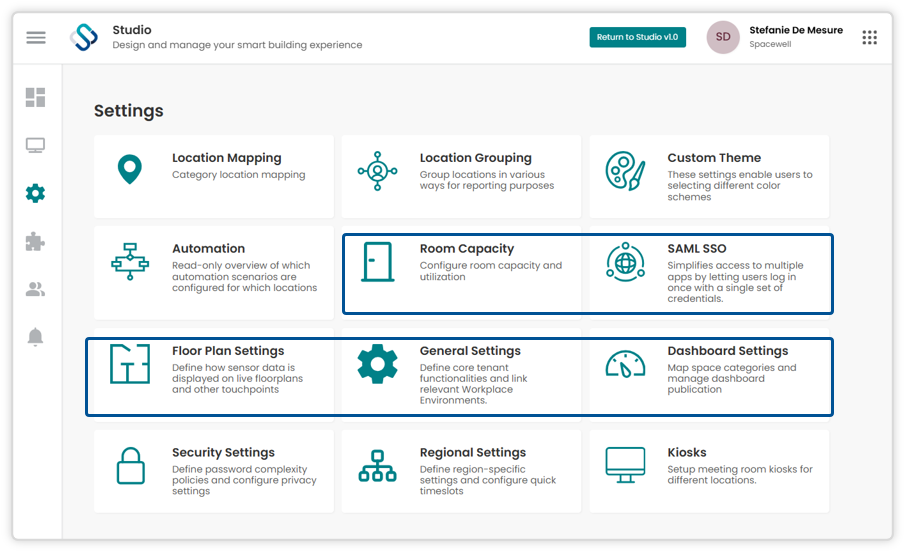Click the Spacewell tenant label
The width and height of the screenshot is (905, 552).
pyautogui.click(x=770, y=44)
